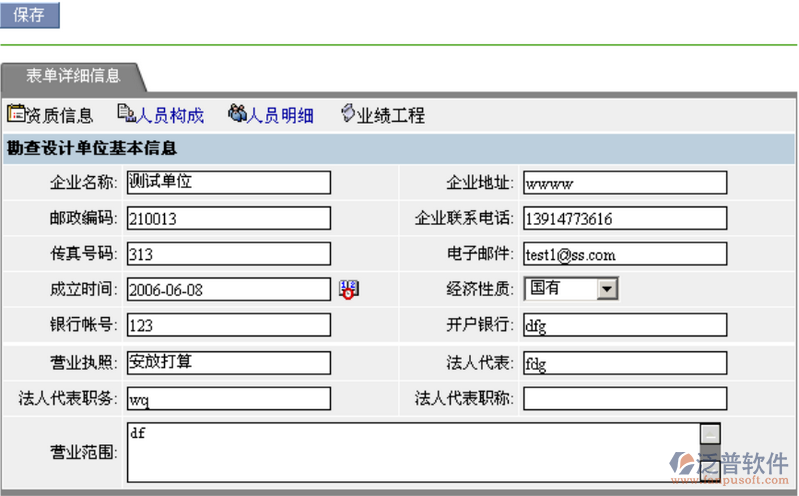The image size is (799, 496).
Task: Click the 保存 save button
Action: coord(30,15)
